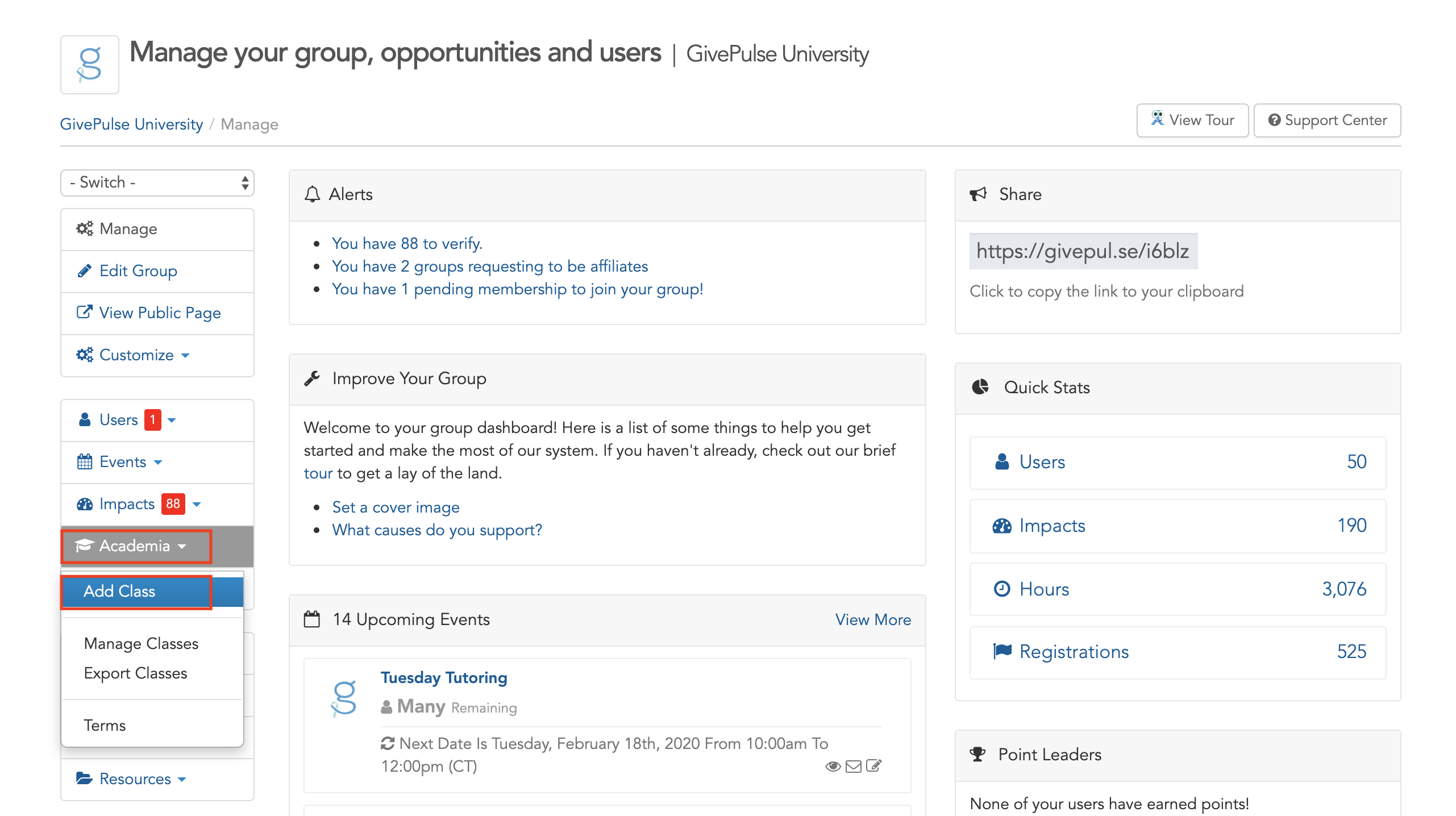Open Registrations 525 quick stat row
This screenshot has width=1456, height=816.
1178,652
